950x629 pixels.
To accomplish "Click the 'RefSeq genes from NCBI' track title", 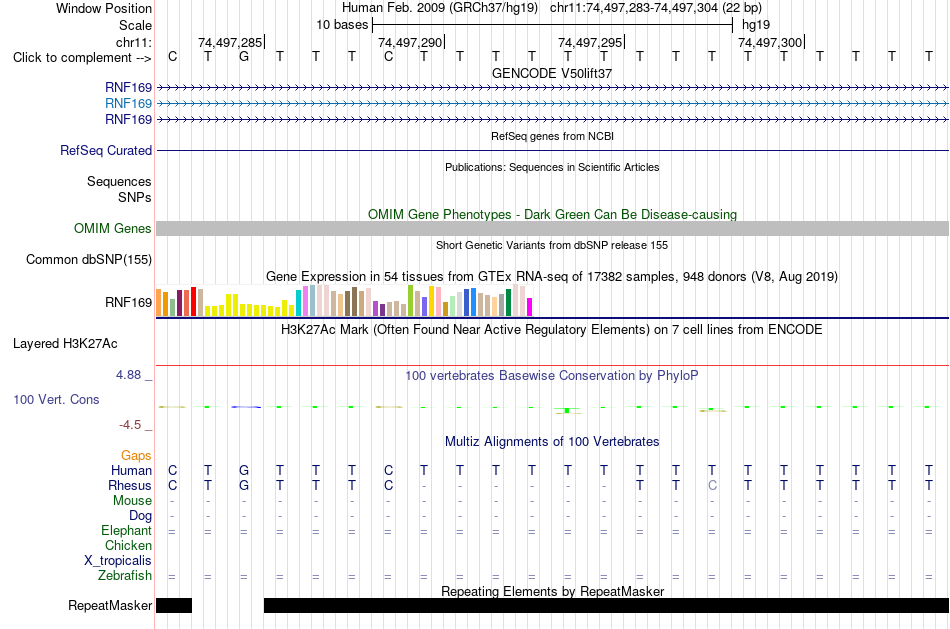I will tap(553, 136).
